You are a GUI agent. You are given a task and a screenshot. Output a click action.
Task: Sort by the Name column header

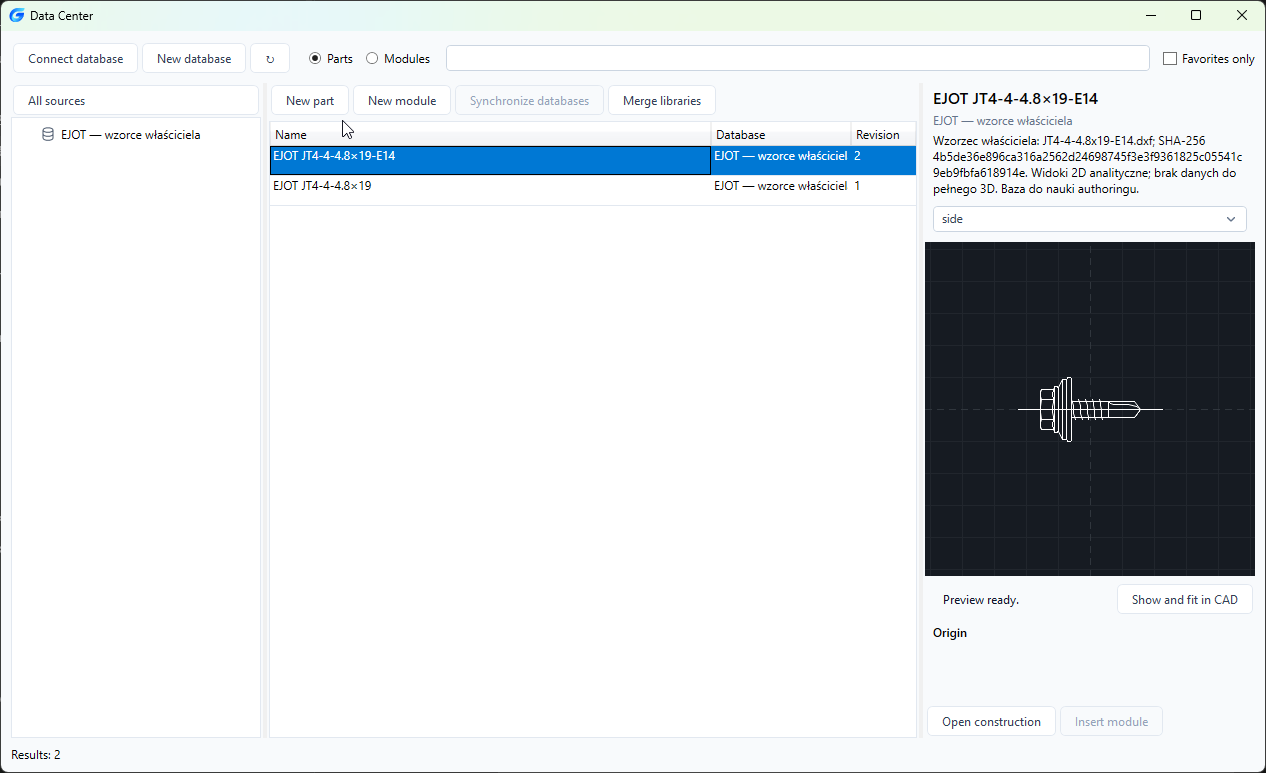(x=490, y=135)
